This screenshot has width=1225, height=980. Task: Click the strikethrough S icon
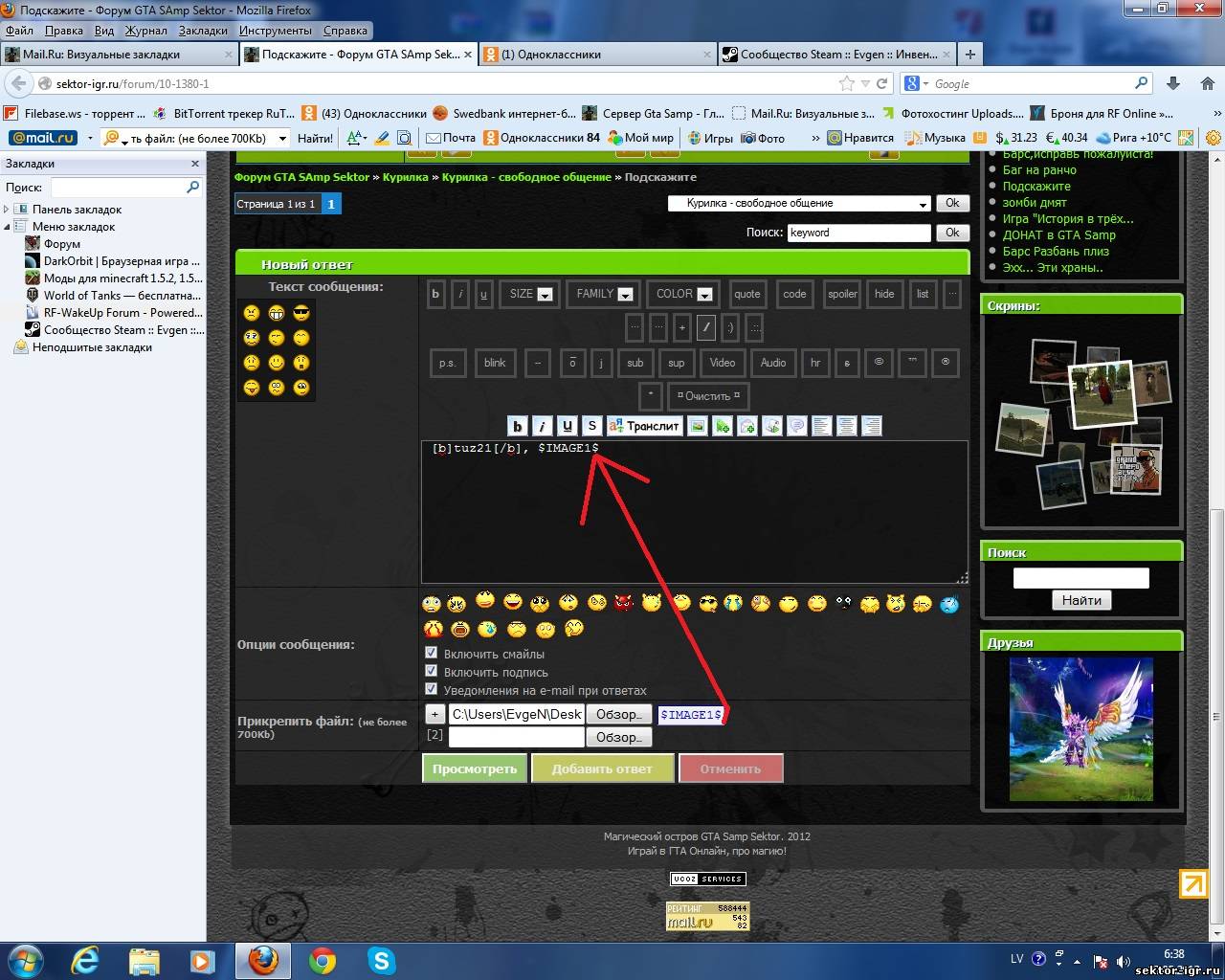point(591,426)
